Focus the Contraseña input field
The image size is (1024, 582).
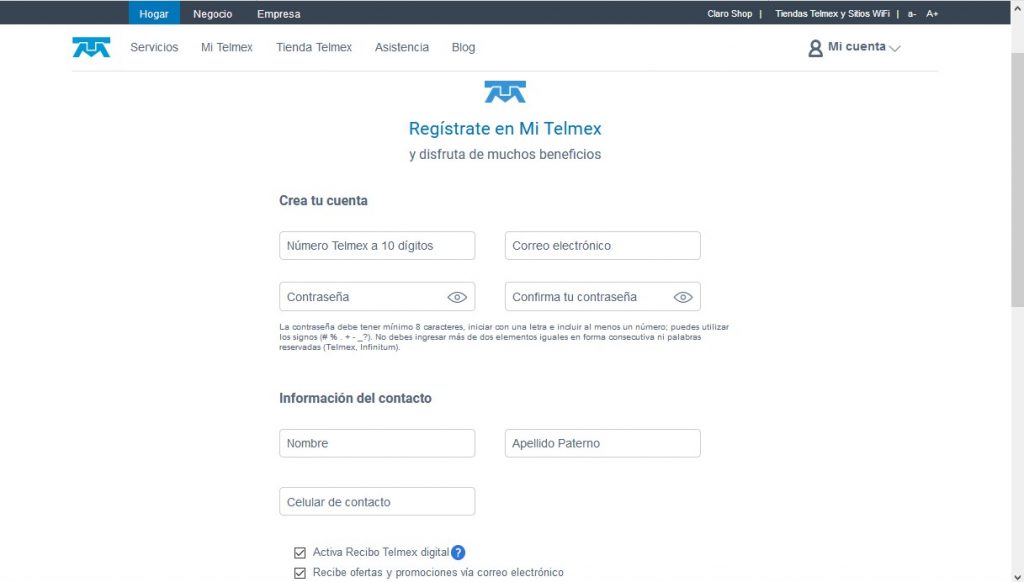(x=377, y=297)
